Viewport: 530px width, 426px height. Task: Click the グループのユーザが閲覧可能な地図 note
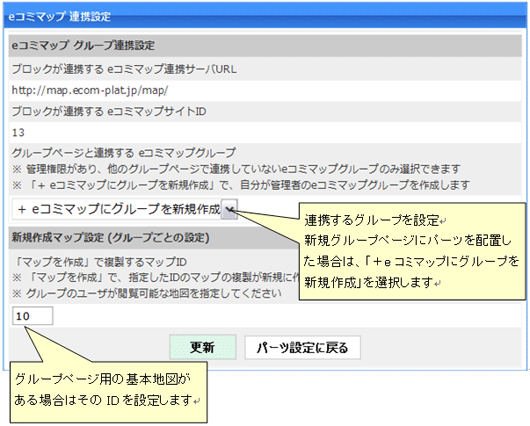[147, 293]
